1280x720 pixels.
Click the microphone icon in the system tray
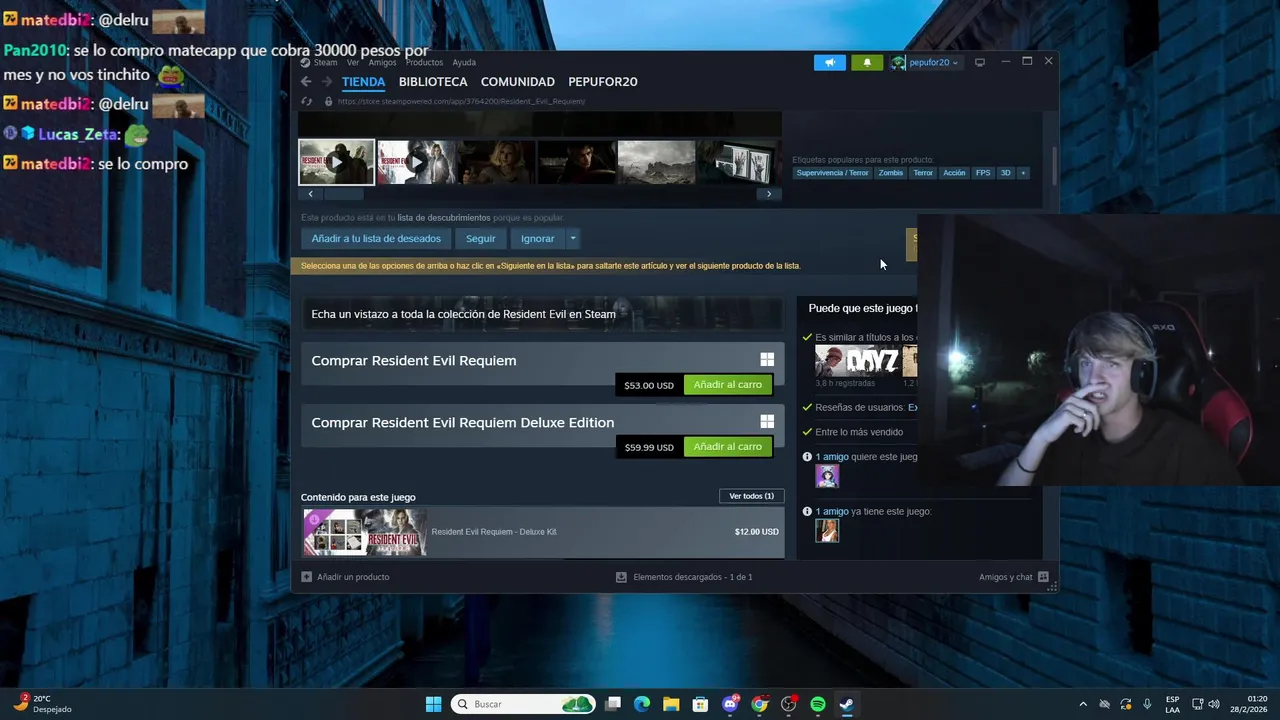(x=1147, y=704)
